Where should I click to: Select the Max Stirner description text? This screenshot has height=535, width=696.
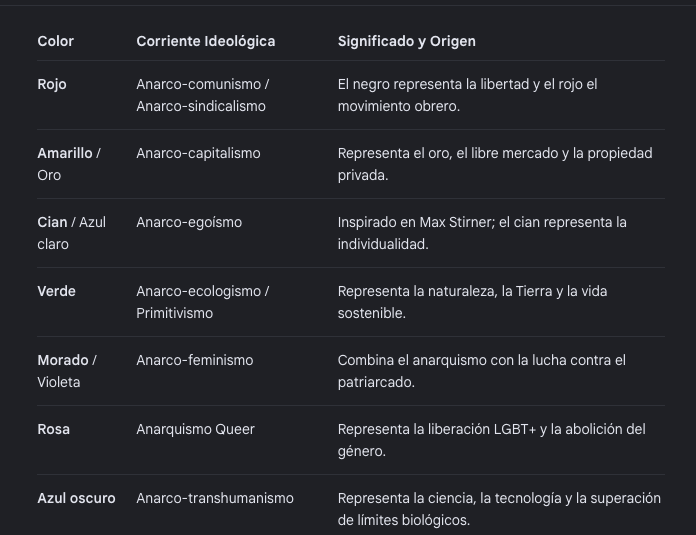[x=482, y=233]
